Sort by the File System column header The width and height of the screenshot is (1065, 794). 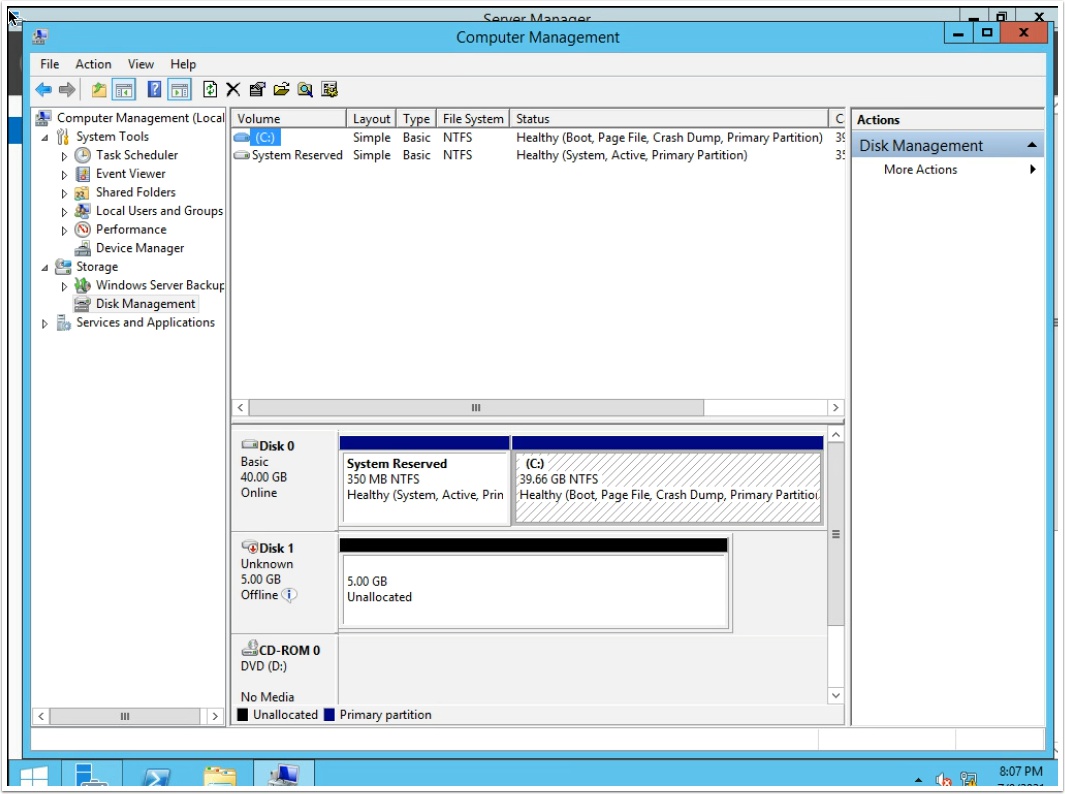tap(473, 119)
